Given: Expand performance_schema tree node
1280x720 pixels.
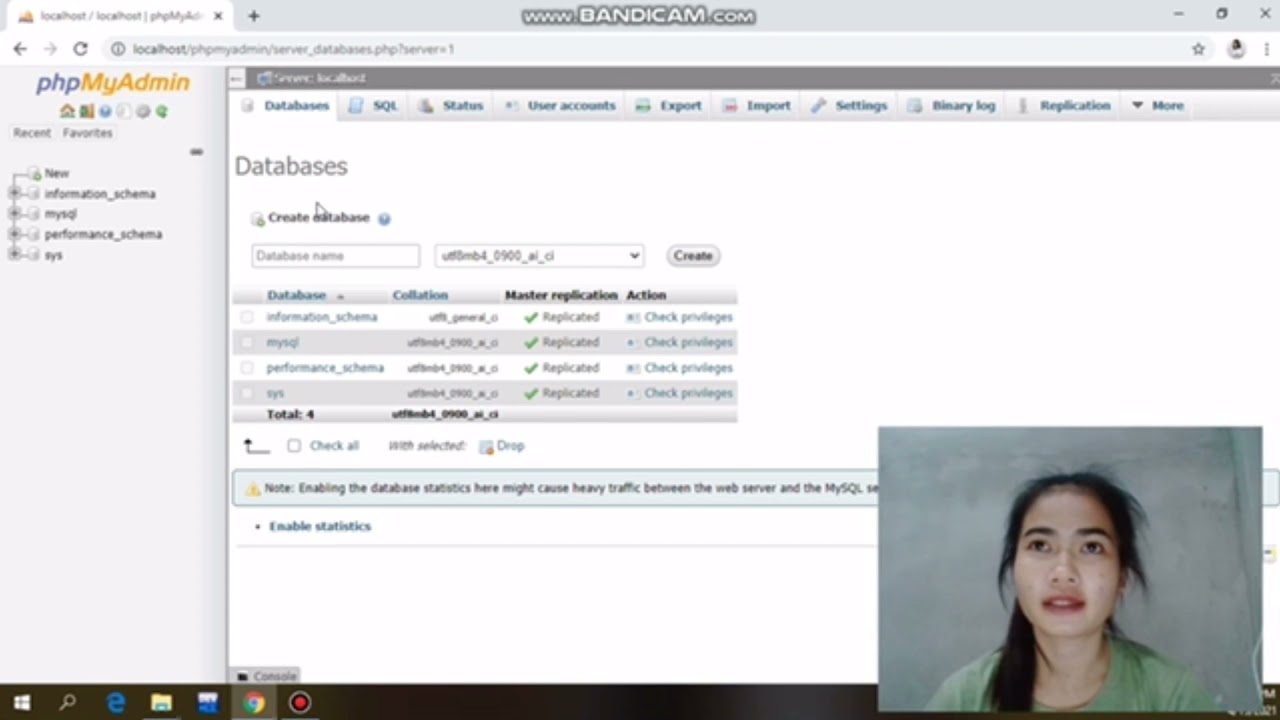Looking at the screenshot, I should click(14, 233).
